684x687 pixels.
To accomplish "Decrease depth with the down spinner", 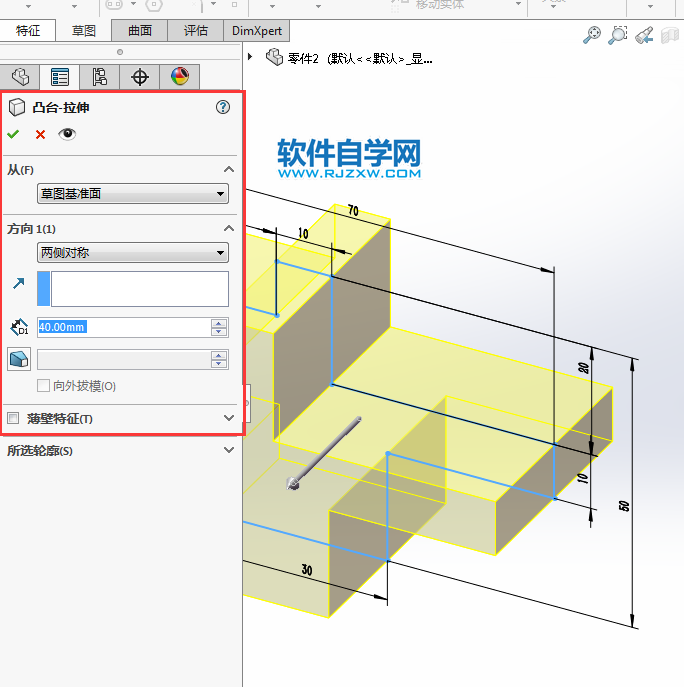I will coord(219,332).
